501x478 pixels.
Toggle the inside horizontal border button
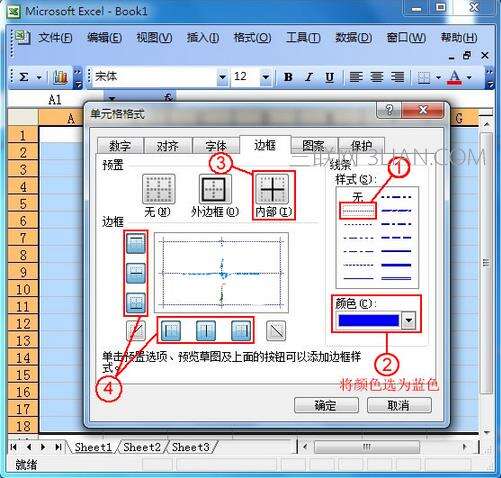coord(136,273)
